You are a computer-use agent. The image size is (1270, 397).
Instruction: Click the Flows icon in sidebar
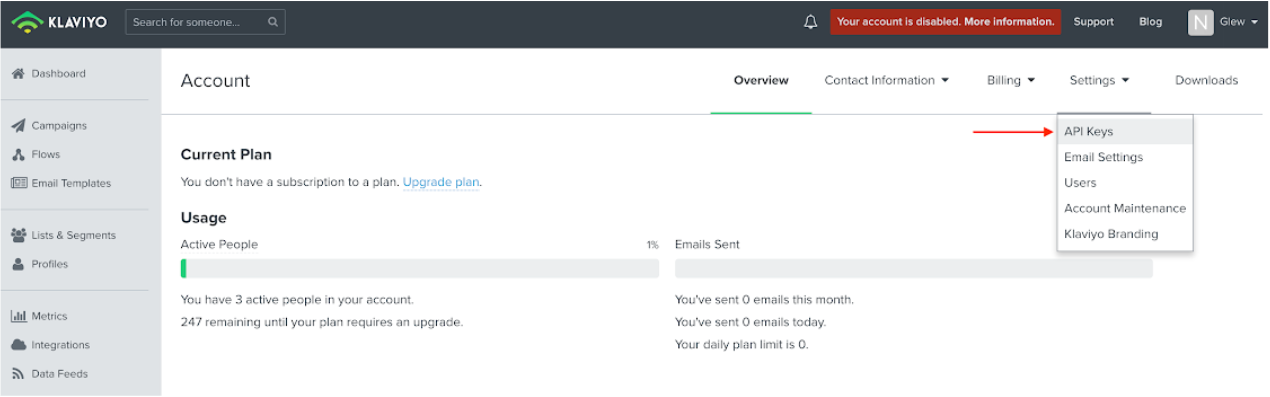pos(18,155)
